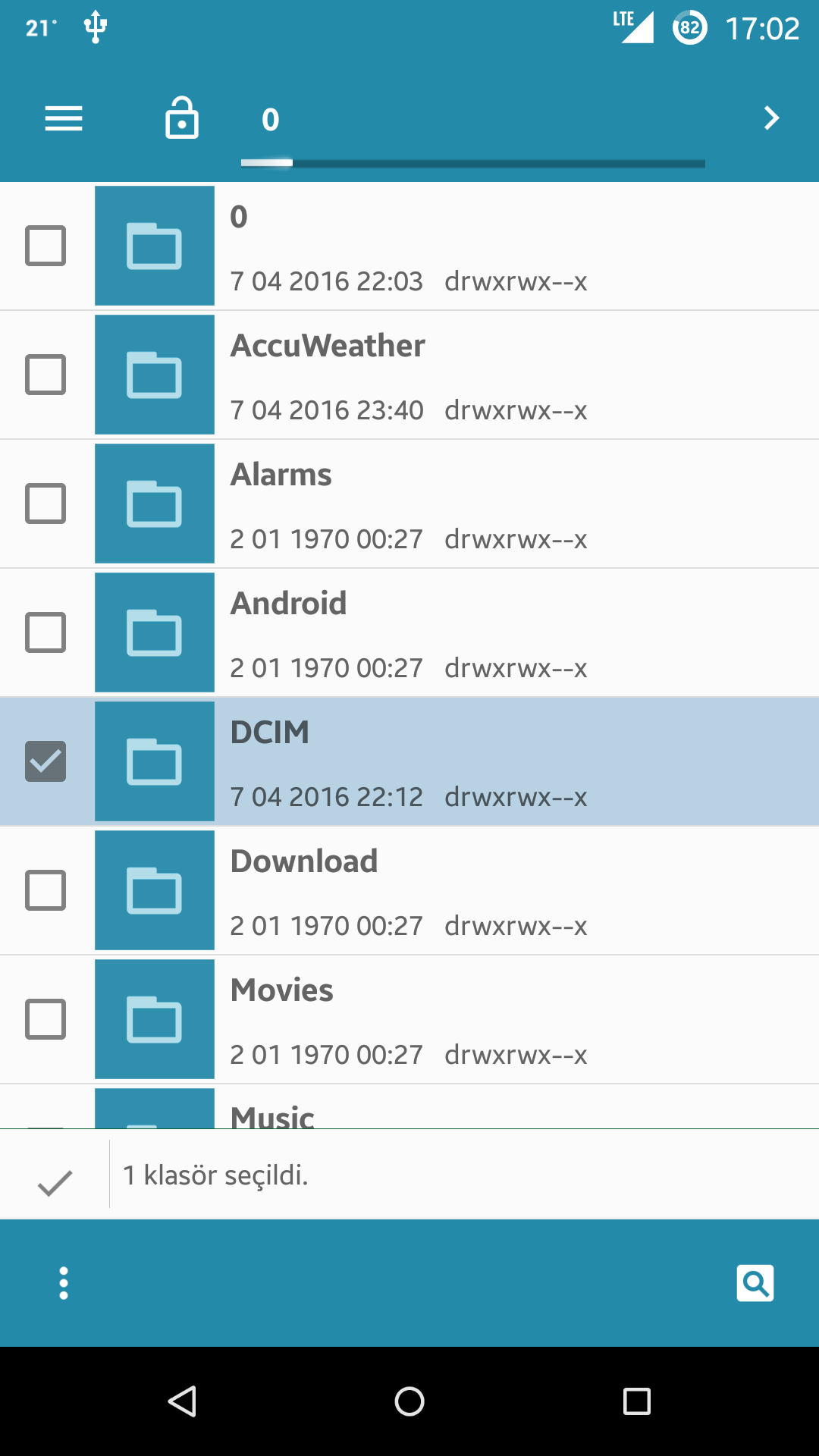Tap the Movies folder icon

155,1019
